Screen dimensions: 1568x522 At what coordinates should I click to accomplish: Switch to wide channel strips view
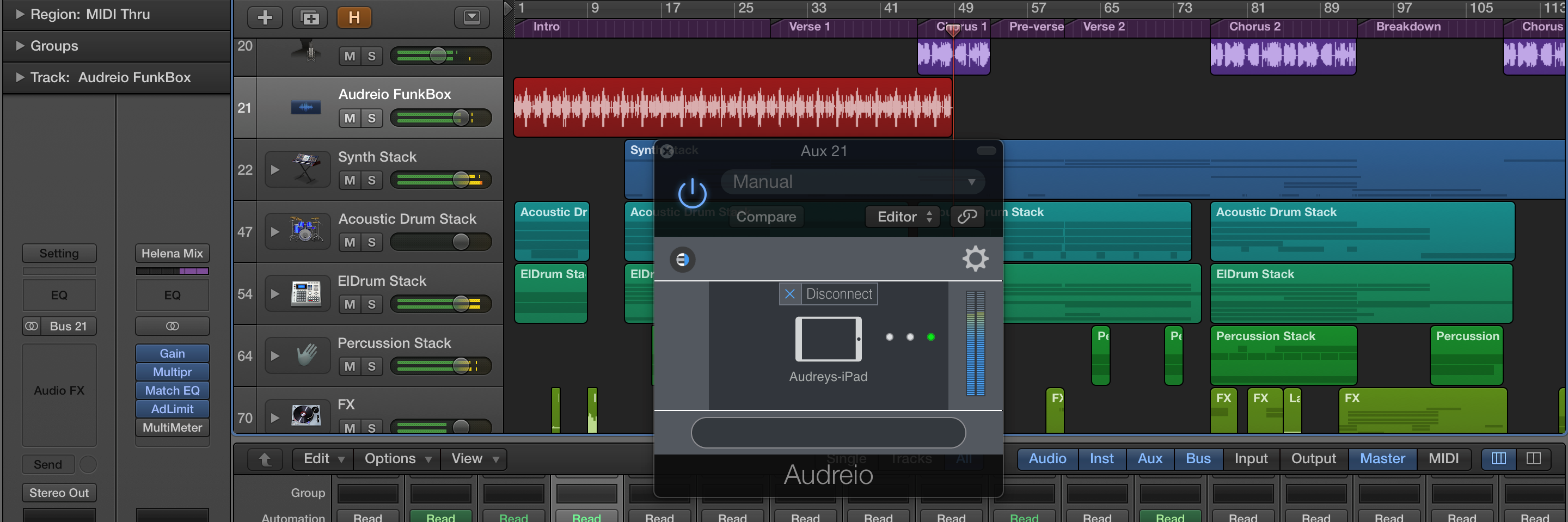[1533, 459]
